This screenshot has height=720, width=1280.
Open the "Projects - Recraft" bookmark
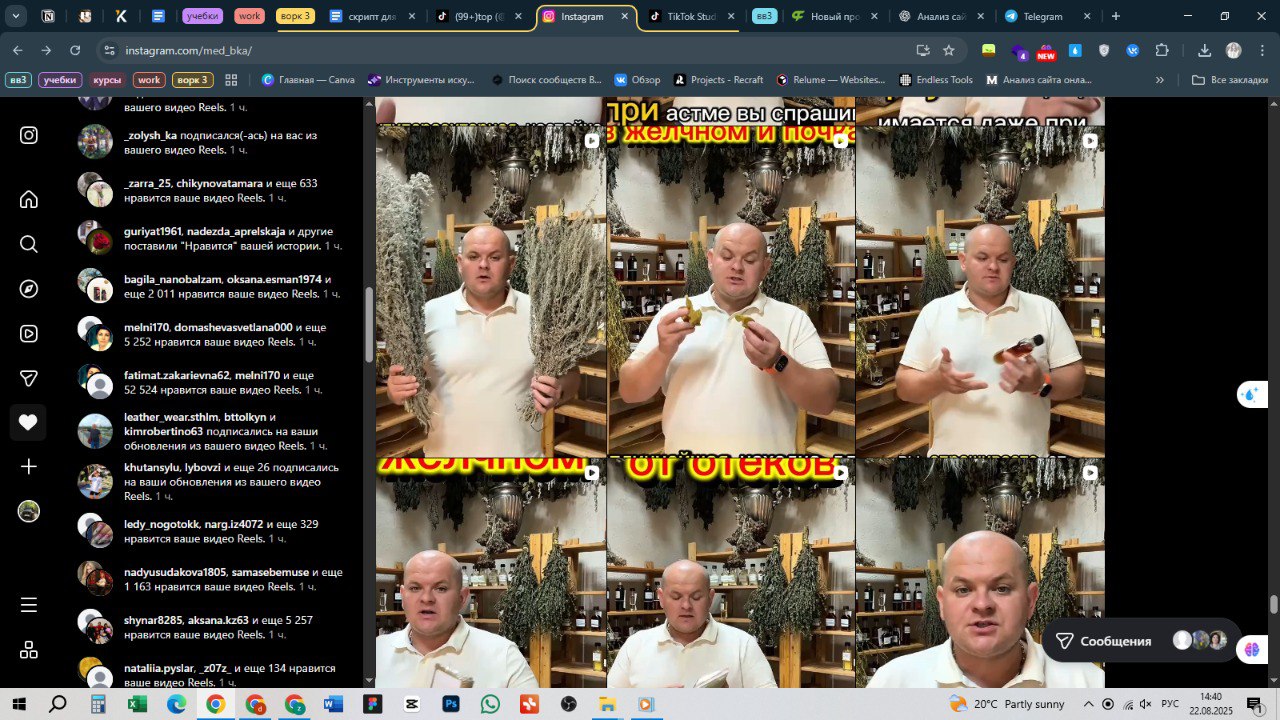[x=718, y=80]
